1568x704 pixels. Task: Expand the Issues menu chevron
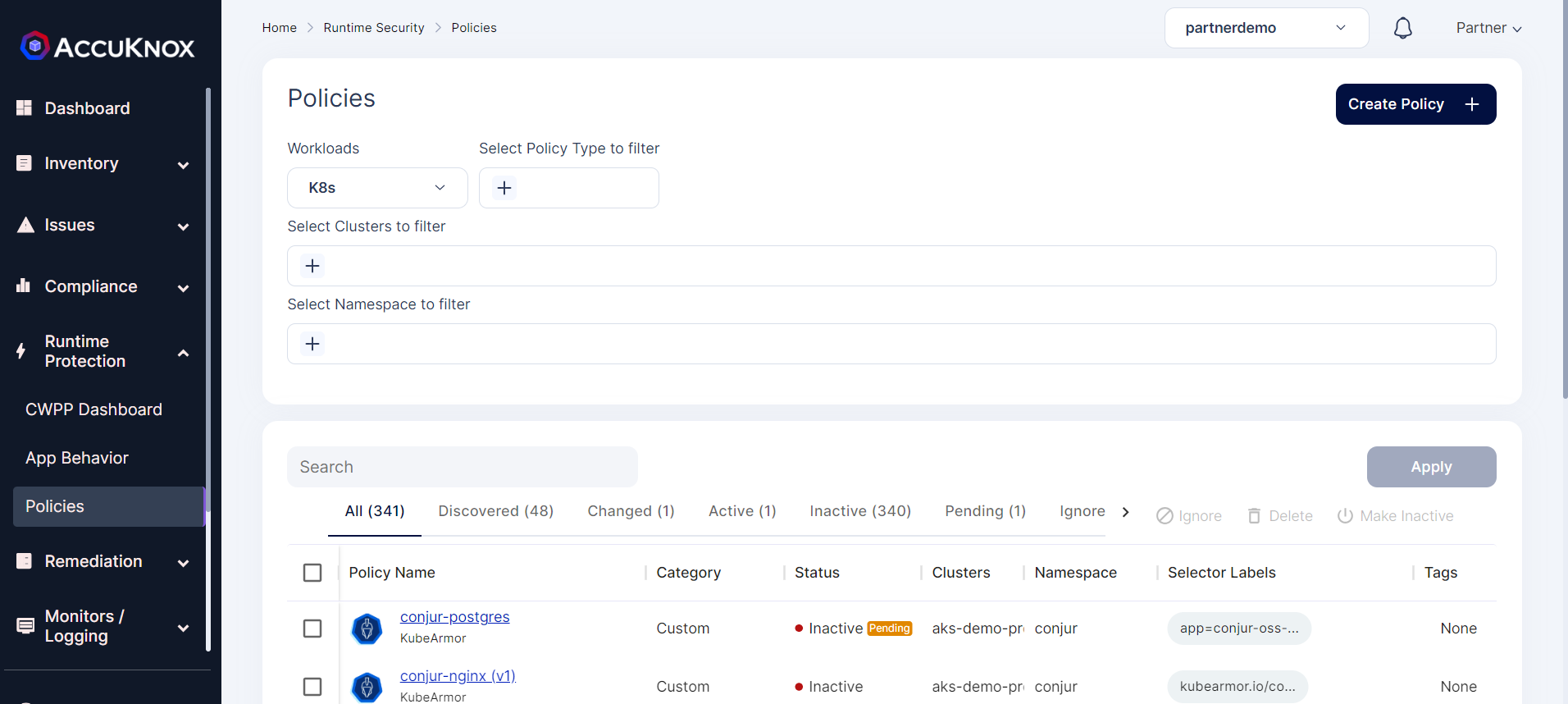tap(184, 226)
